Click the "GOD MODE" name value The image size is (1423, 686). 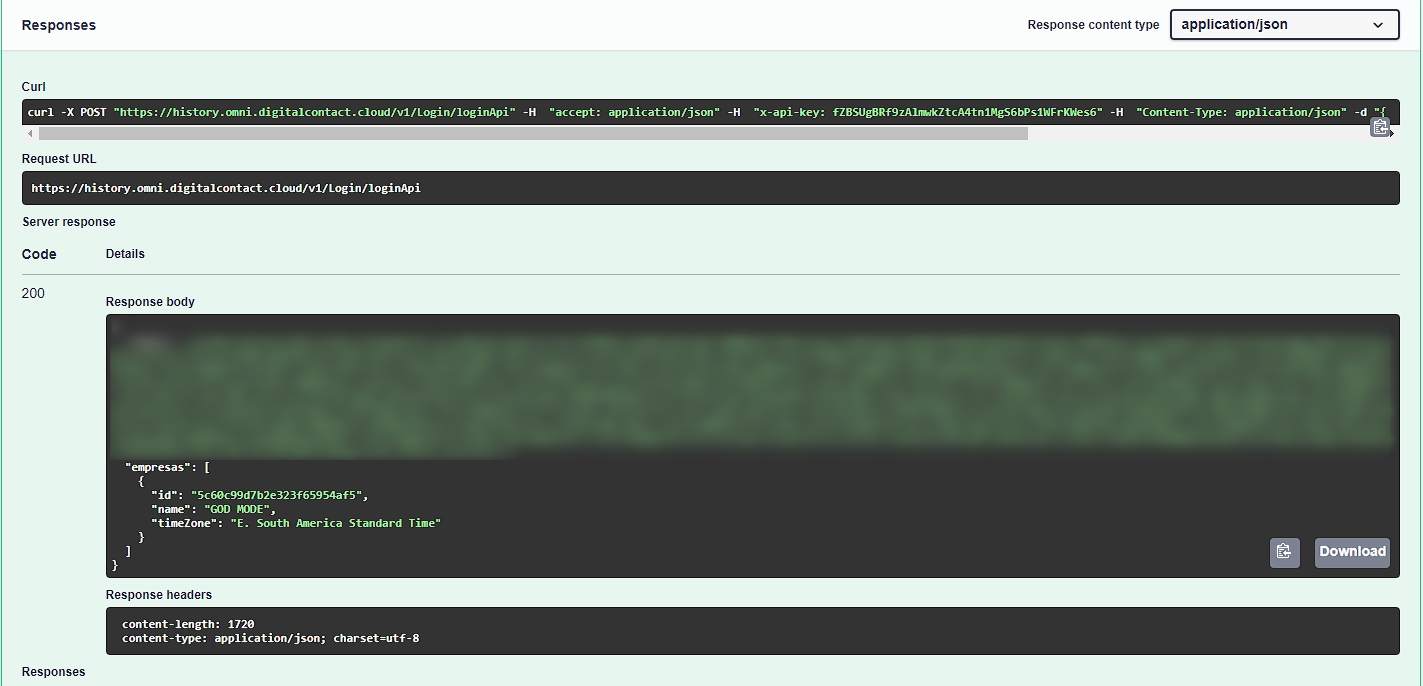tap(239, 510)
